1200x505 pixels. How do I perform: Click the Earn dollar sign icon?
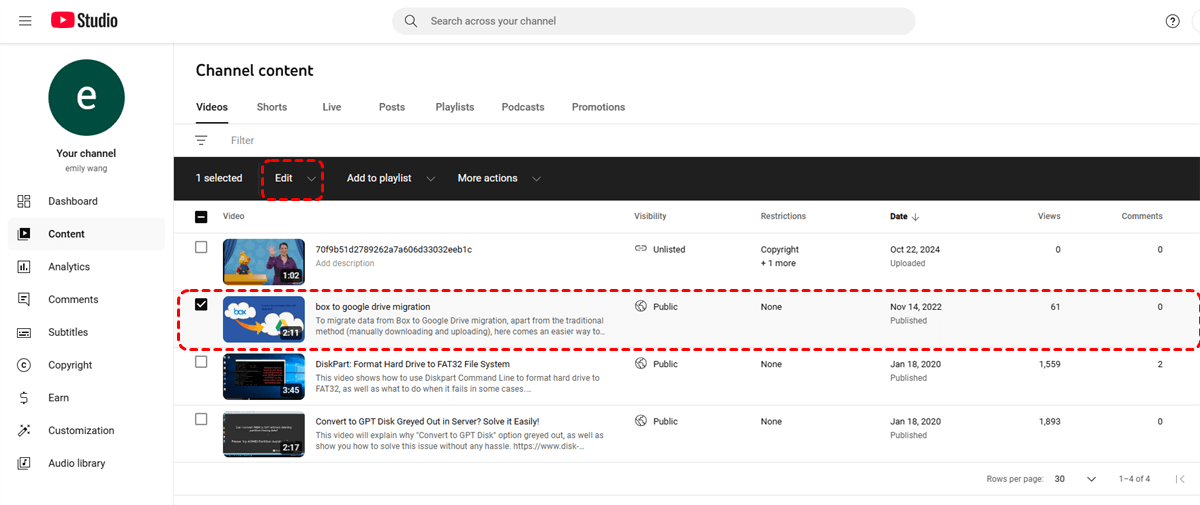click(x=25, y=398)
